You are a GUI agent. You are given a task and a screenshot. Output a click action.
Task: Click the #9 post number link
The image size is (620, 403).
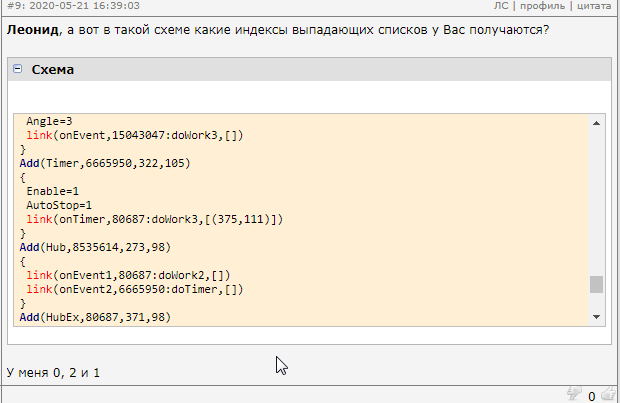click(14, 5)
